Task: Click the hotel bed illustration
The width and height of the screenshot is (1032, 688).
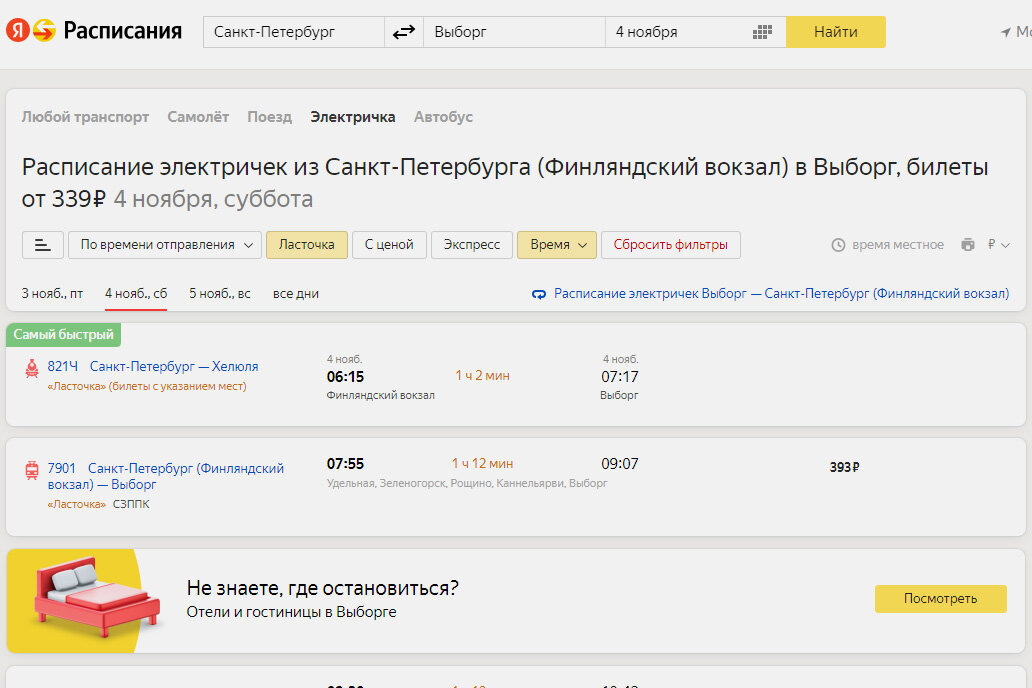Action: tap(97, 597)
